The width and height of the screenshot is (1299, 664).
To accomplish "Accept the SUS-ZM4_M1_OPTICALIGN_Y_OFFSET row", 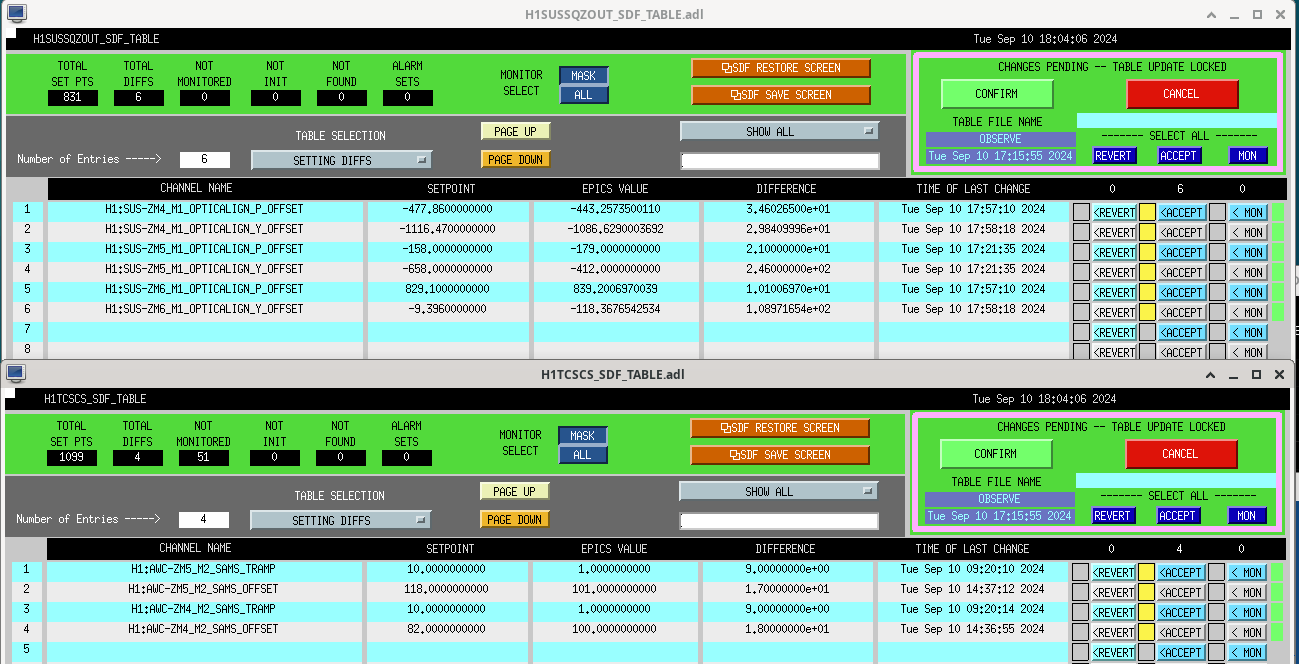I will click(x=1181, y=232).
